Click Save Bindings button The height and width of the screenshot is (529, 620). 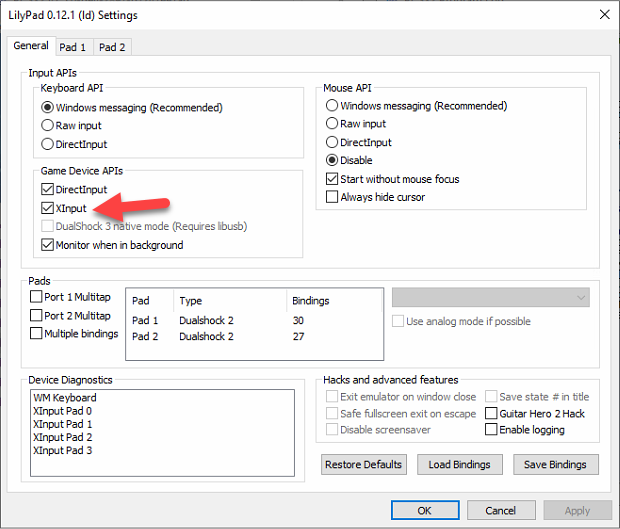(556, 464)
